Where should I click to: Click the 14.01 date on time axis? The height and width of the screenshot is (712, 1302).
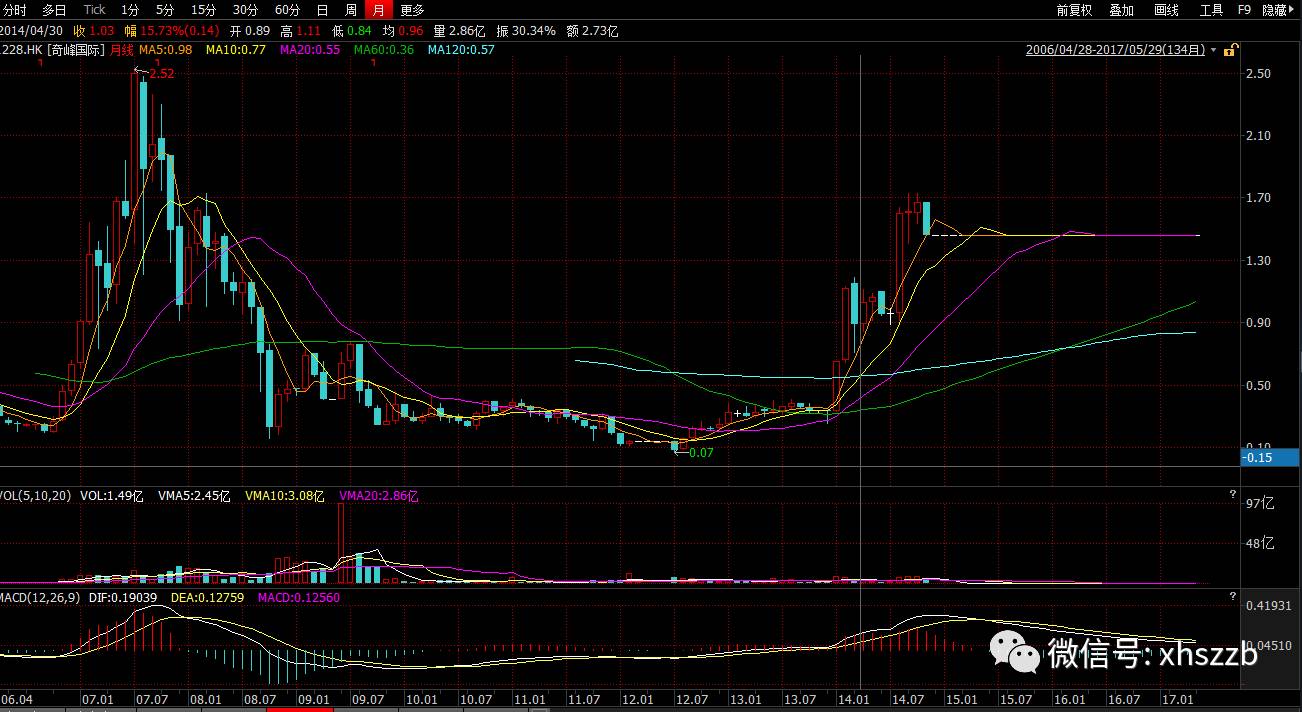coord(853,698)
